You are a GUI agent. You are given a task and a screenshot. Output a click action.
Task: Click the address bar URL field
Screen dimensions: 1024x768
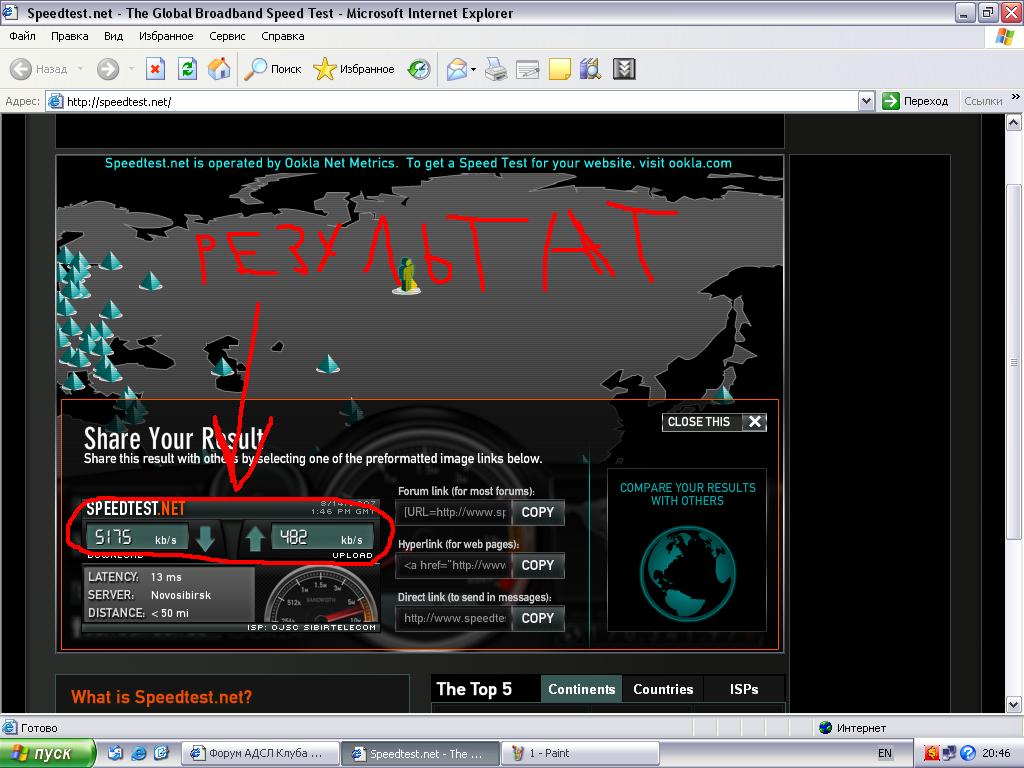(451, 101)
